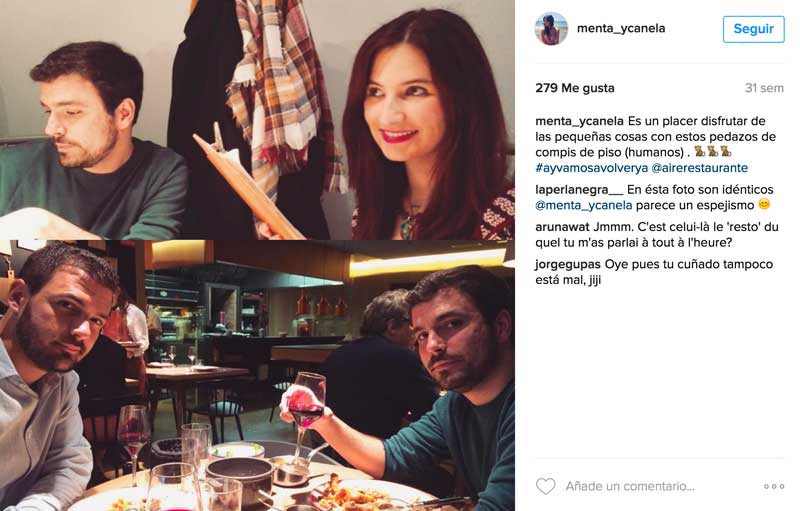Image resolution: width=800 pixels, height=511 pixels.
Task: Open the menta_ycanela username in the header
Action: [x=621, y=29]
